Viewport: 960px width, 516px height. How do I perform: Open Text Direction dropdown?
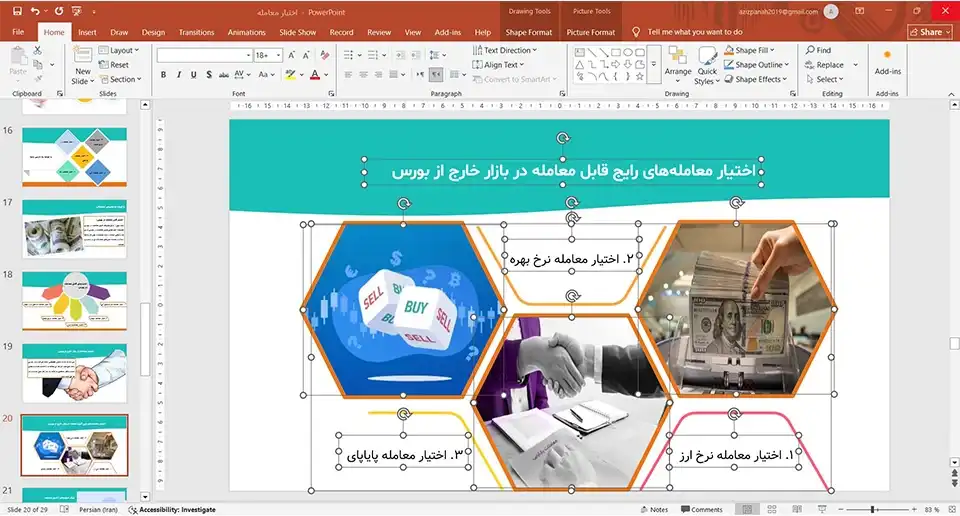pyautogui.click(x=504, y=50)
